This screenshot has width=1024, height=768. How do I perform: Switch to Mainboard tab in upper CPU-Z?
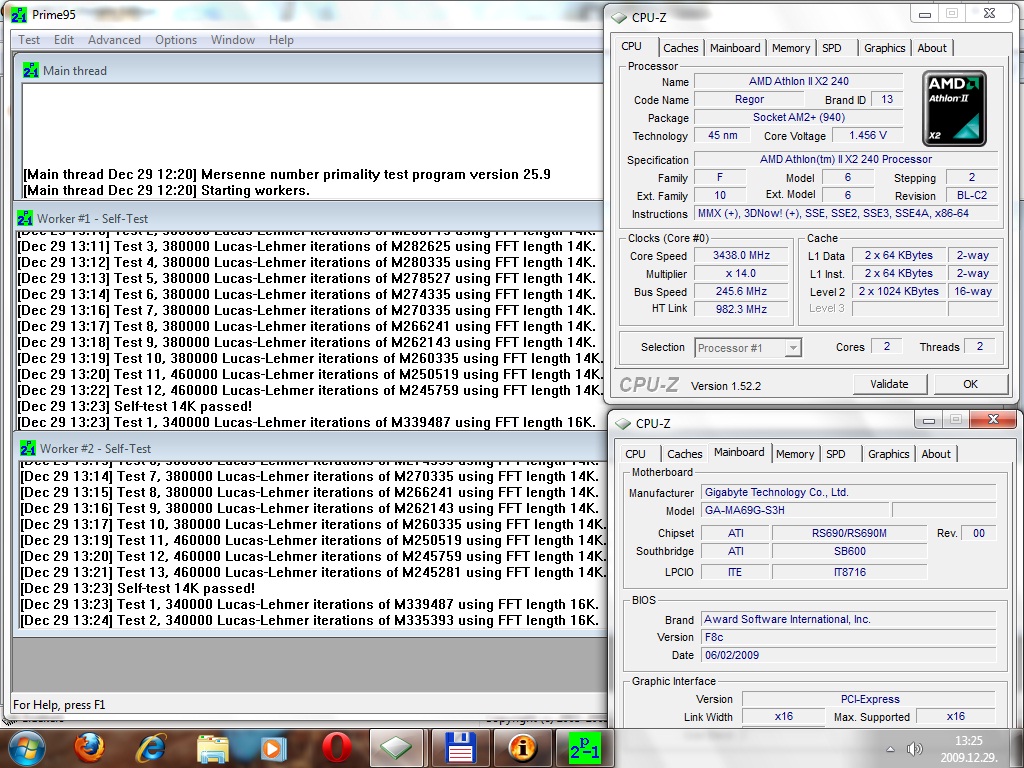click(x=735, y=48)
